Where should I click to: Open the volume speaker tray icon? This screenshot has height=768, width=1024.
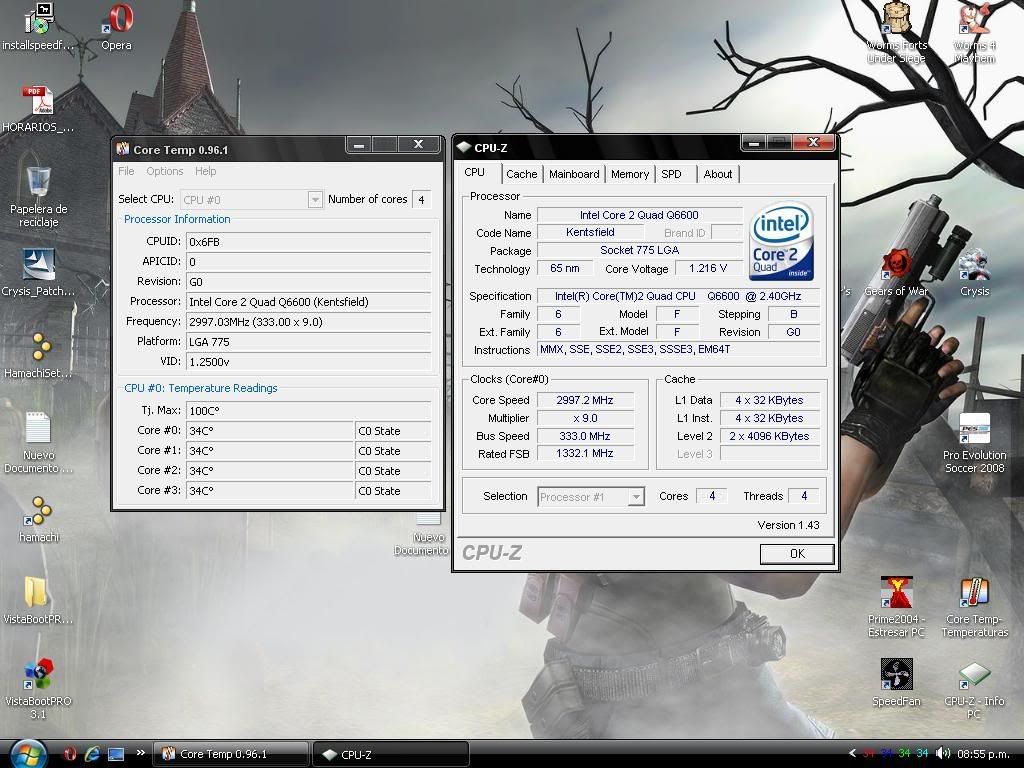point(943,754)
